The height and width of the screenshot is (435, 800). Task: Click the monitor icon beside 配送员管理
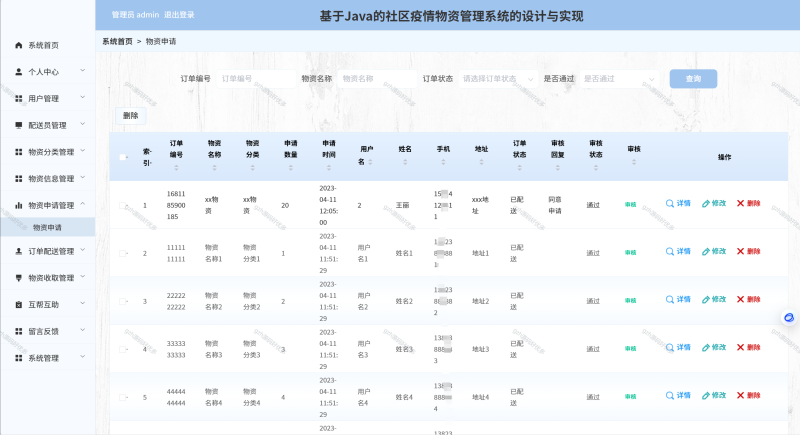[19, 125]
